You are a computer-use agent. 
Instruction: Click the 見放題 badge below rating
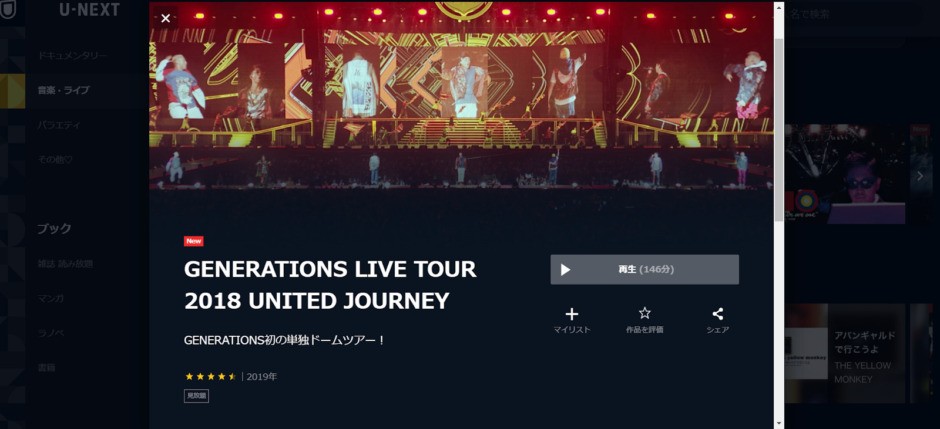click(196, 395)
